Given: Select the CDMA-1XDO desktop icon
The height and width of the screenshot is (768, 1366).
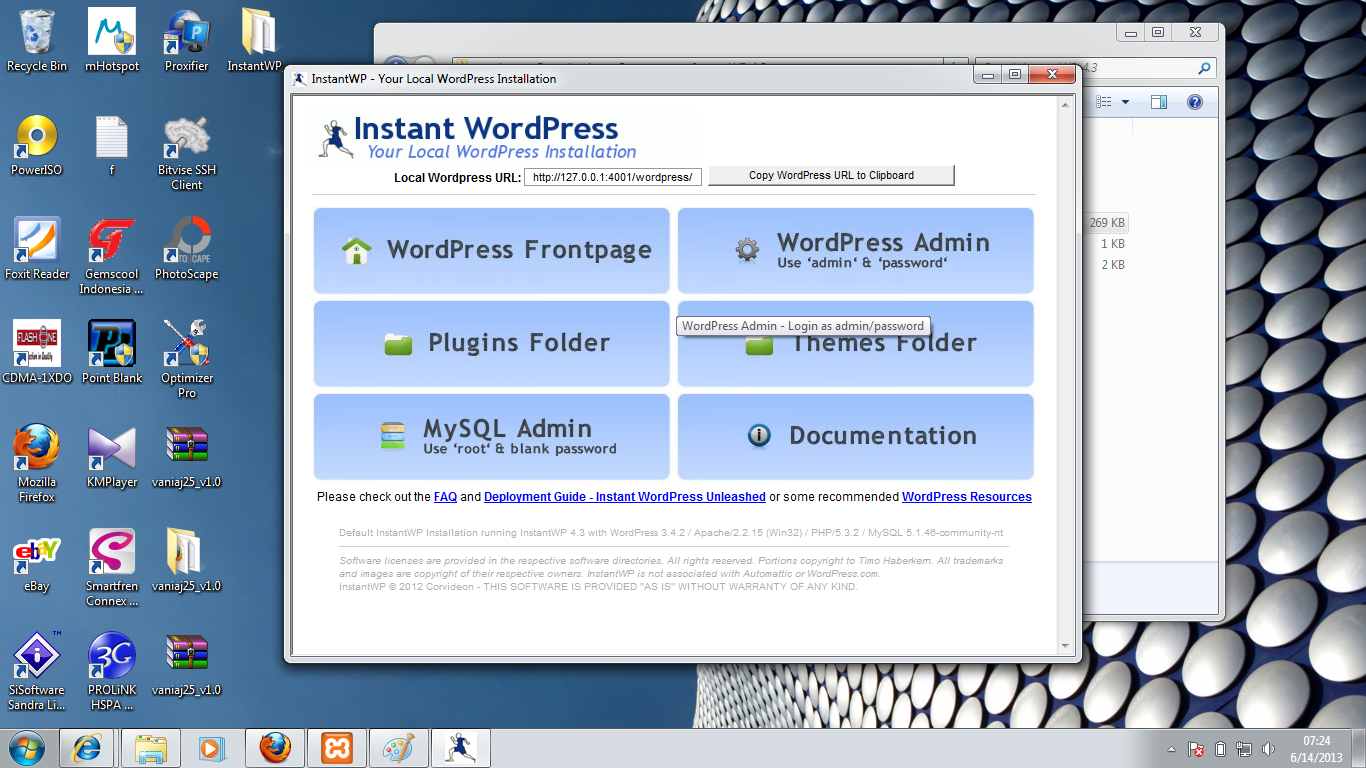Looking at the screenshot, I should click(x=37, y=353).
